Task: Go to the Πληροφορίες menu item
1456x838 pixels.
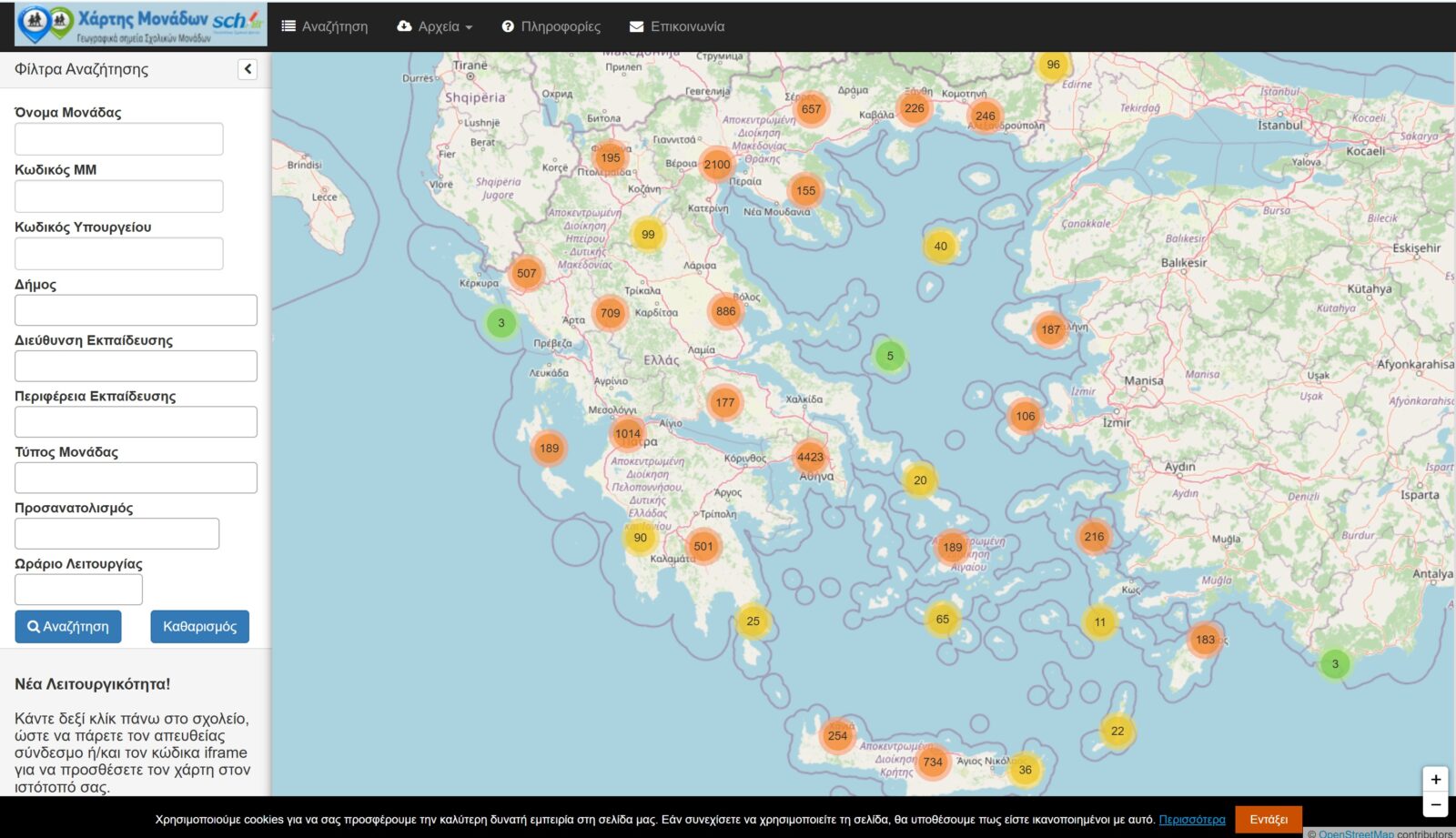Action: [551, 26]
